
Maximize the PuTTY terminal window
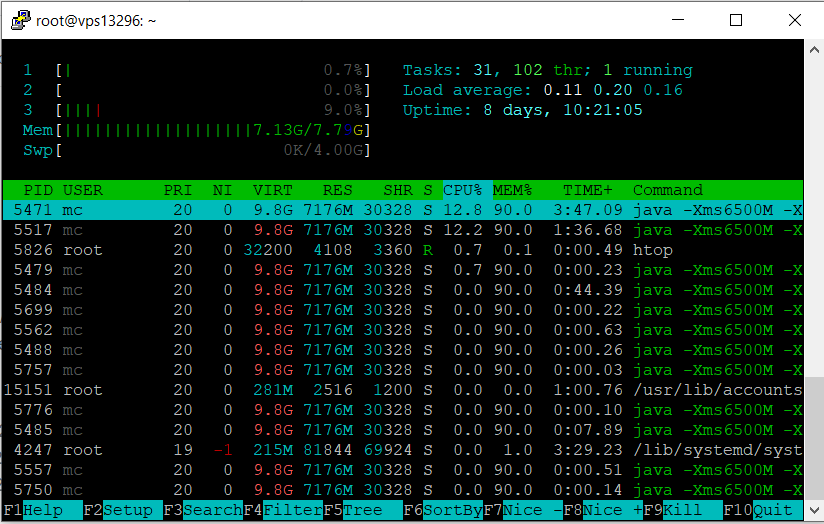(736, 20)
